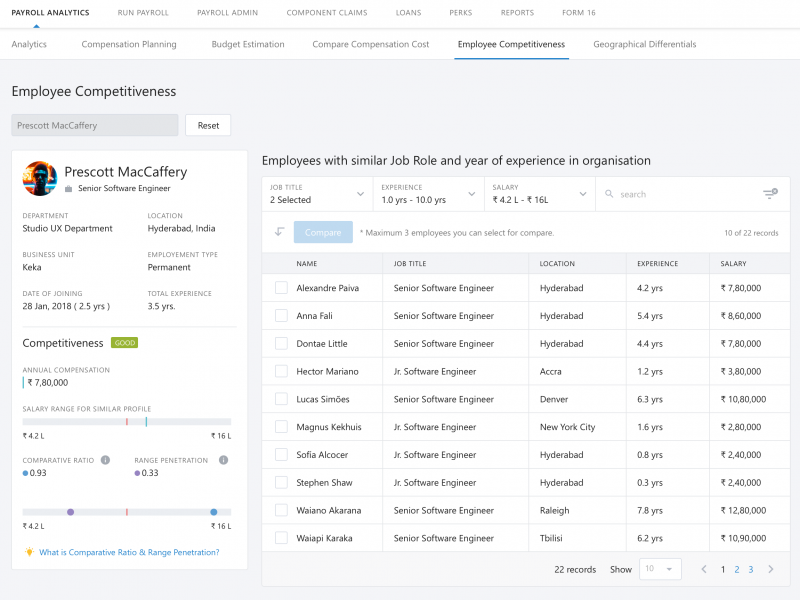Viewport: 800px width, 600px height.
Task: Switch to Compensation Planning tab
Action: tap(129, 44)
